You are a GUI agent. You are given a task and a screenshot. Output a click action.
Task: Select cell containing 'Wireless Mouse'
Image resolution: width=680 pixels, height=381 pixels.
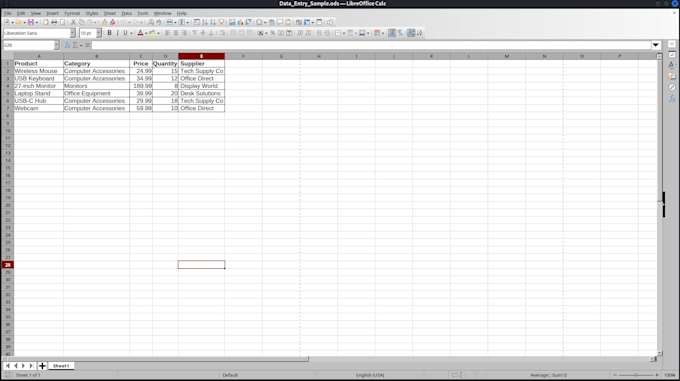click(39, 71)
